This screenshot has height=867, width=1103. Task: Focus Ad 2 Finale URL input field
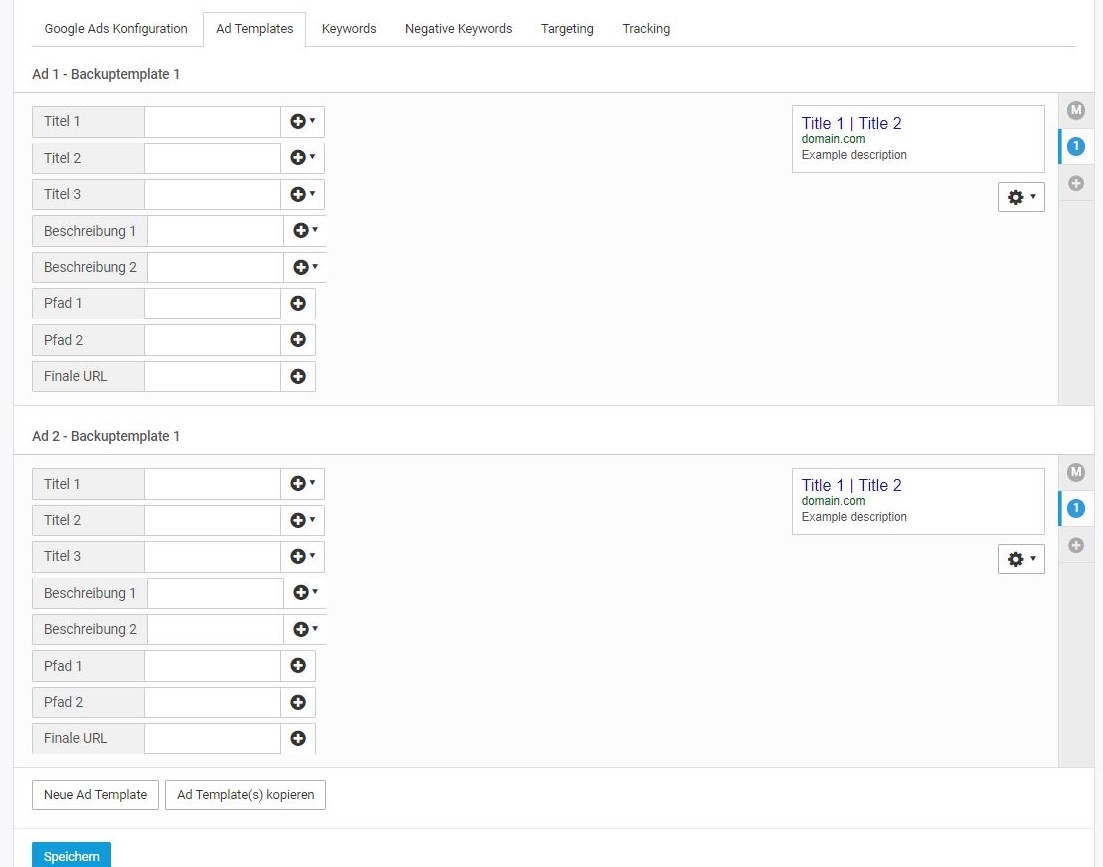[212, 738]
